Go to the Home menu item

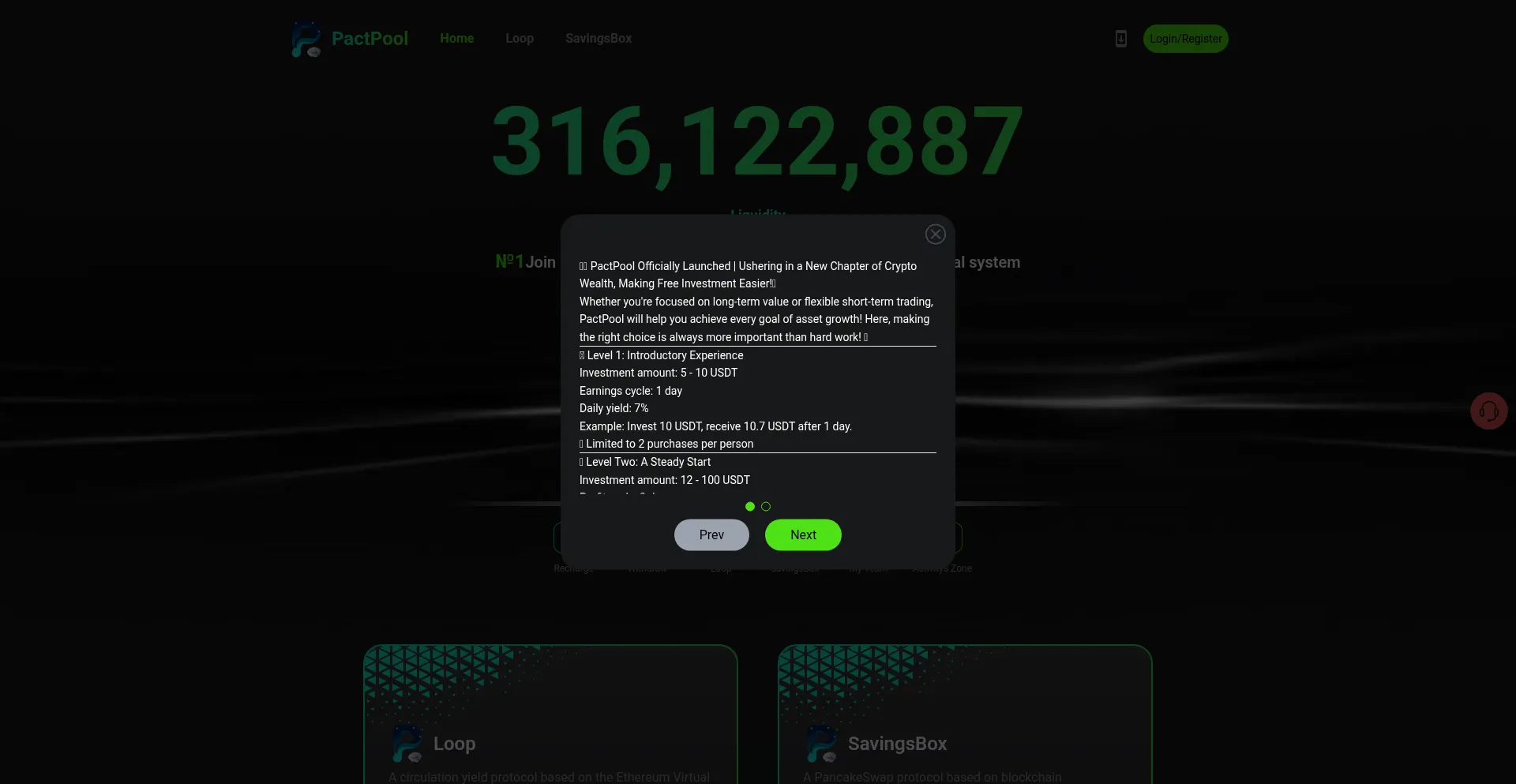[x=457, y=39]
